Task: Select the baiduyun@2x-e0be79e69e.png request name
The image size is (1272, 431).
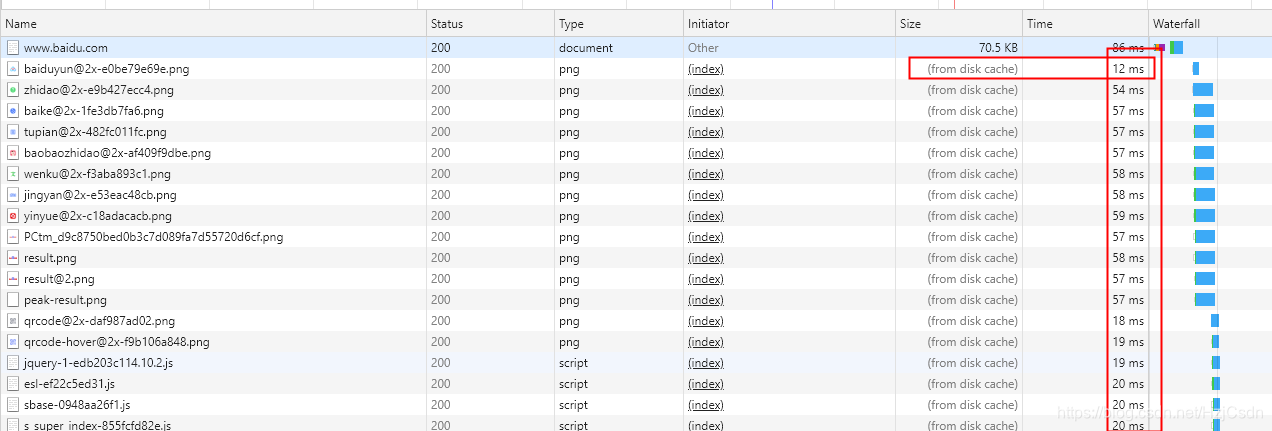Action: coord(107,69)
